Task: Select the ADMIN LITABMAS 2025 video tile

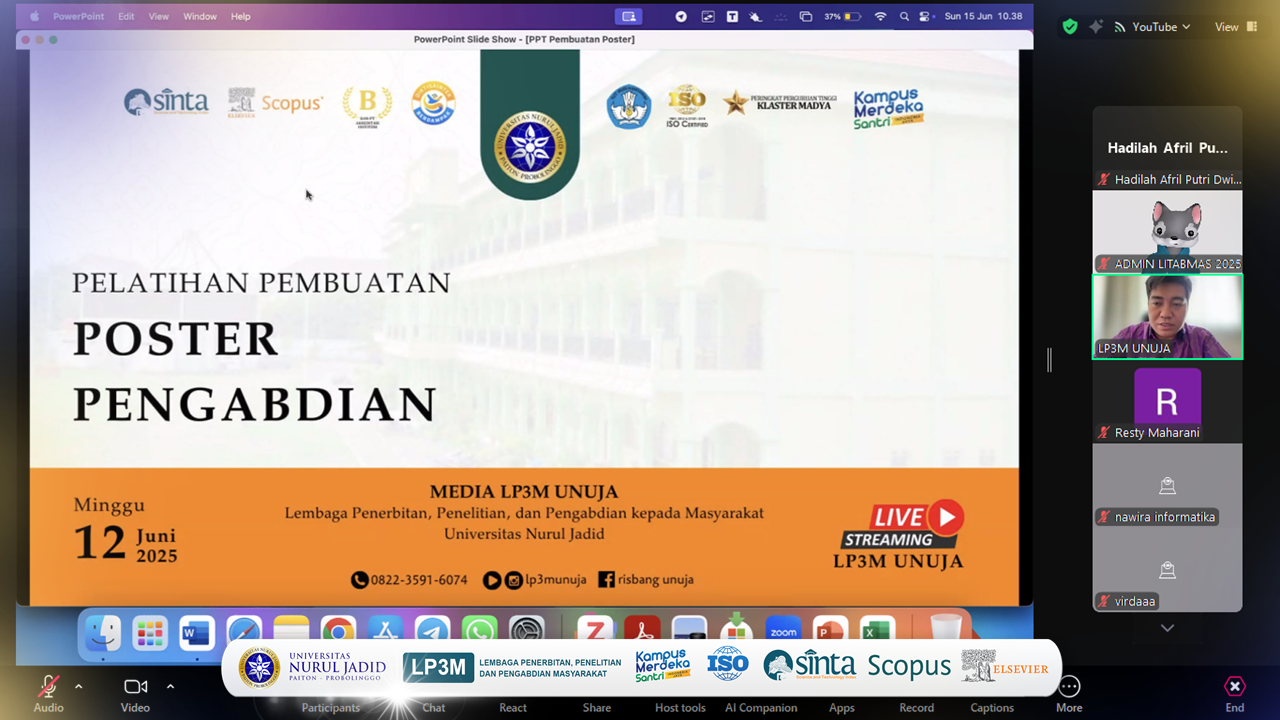Action: [x=1167, y=231]
